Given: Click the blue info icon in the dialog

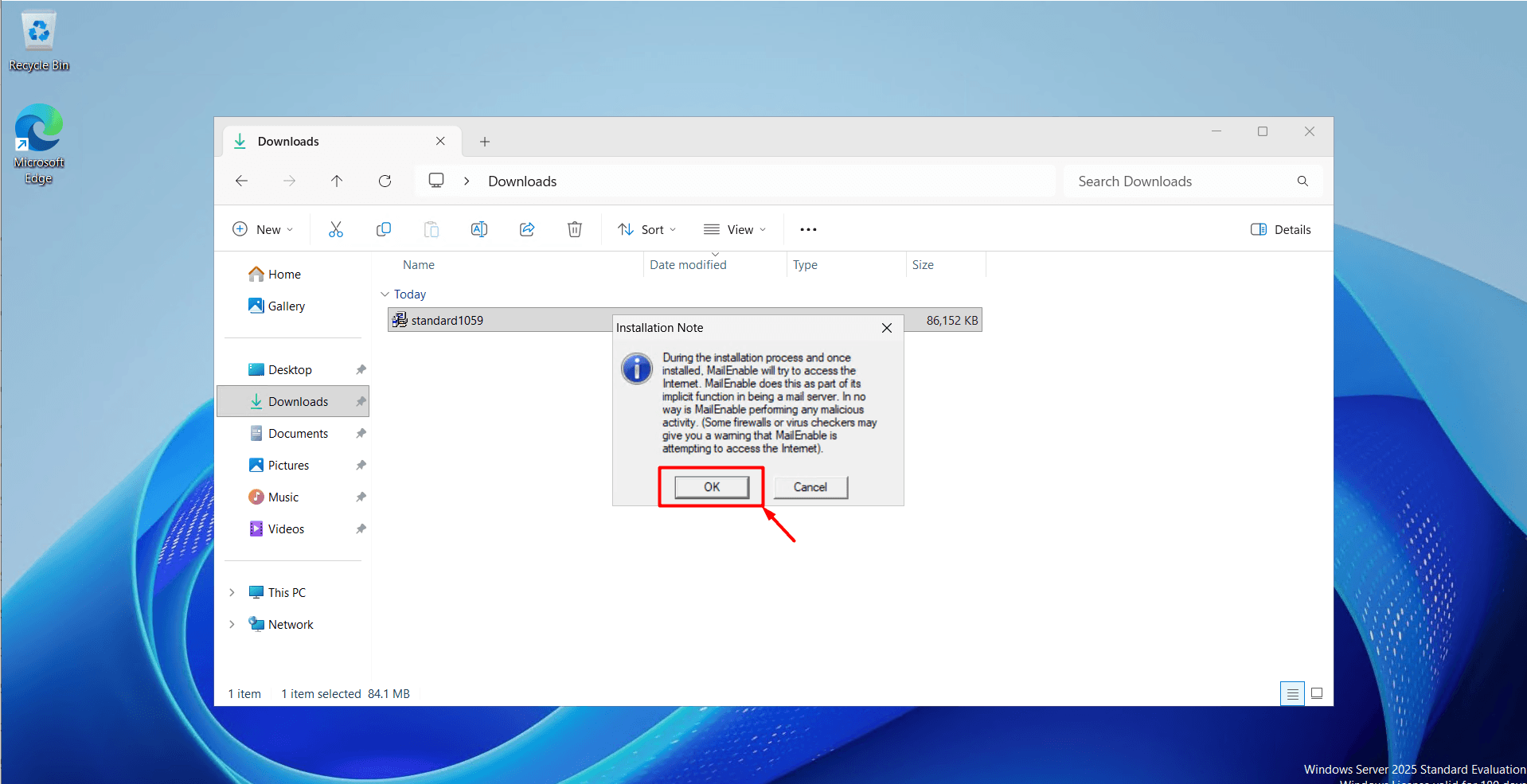Looking at the screenshot, I should point(637,369).
